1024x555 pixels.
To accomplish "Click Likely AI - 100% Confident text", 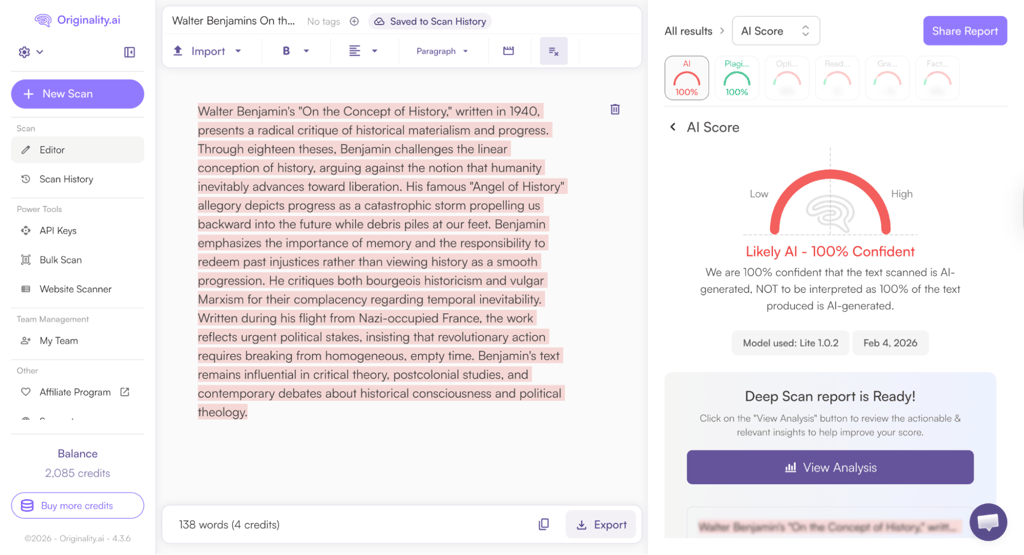I will (x=830, y=251).
